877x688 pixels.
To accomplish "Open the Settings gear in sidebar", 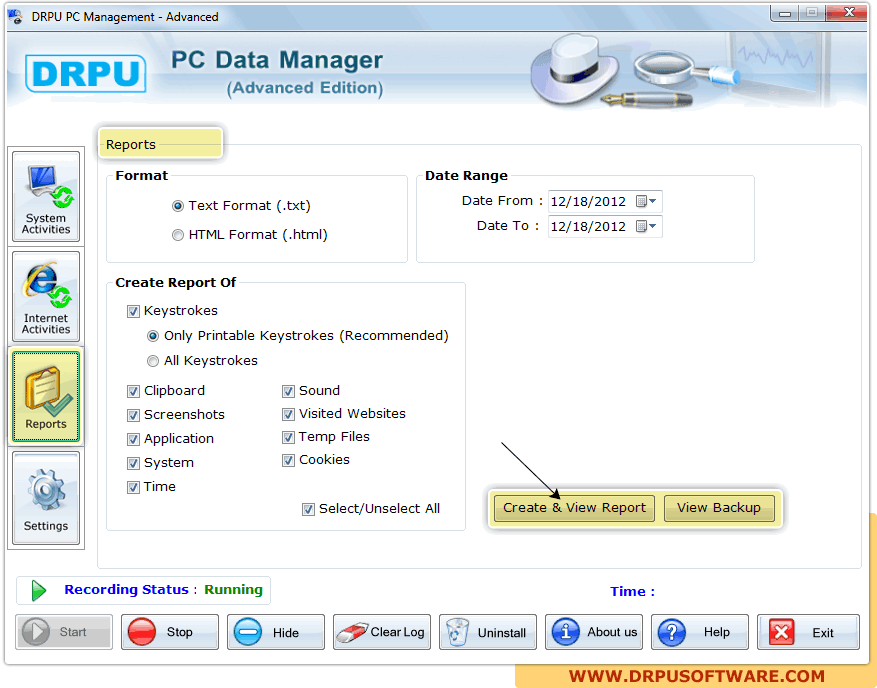I will [46, 498].
